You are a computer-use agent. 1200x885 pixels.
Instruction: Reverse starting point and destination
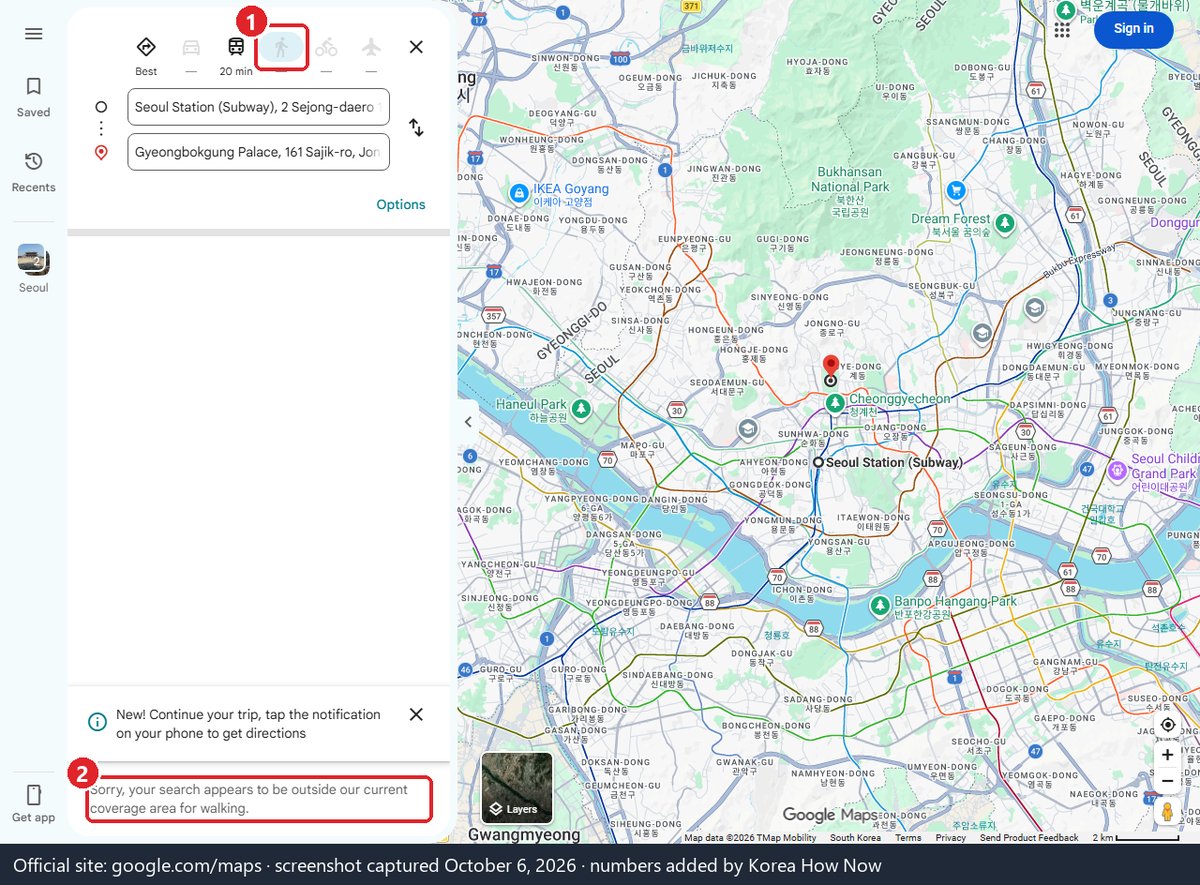coord(416,128)
